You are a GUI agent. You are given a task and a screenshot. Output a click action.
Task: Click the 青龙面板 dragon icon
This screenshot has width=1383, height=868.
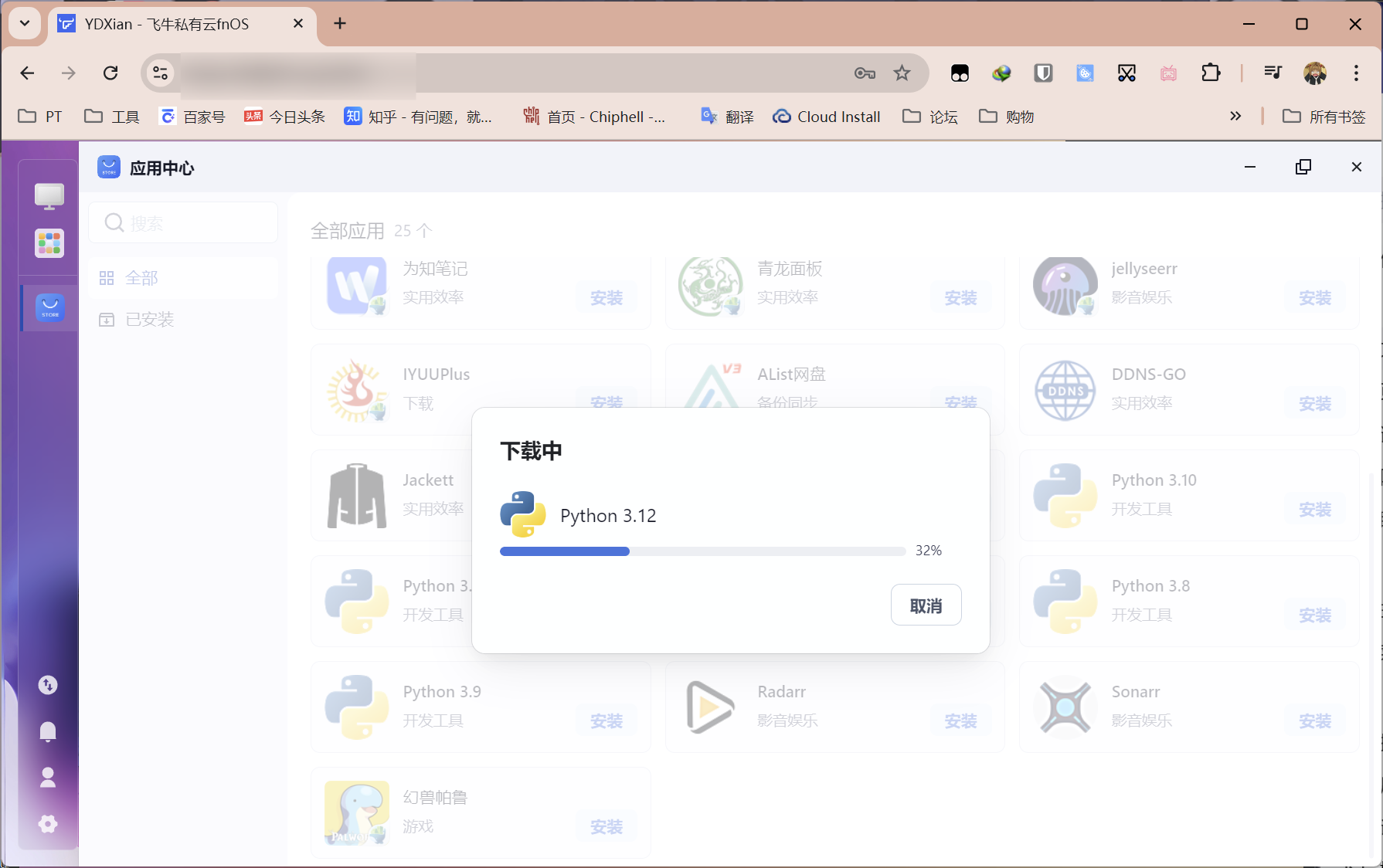coord(710,285)
